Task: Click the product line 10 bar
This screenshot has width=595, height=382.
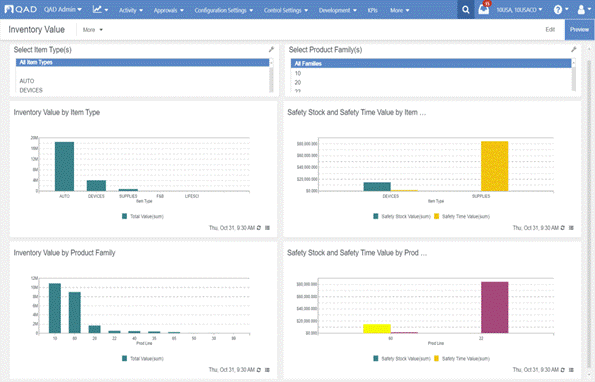Action: [x=55, y=308]
